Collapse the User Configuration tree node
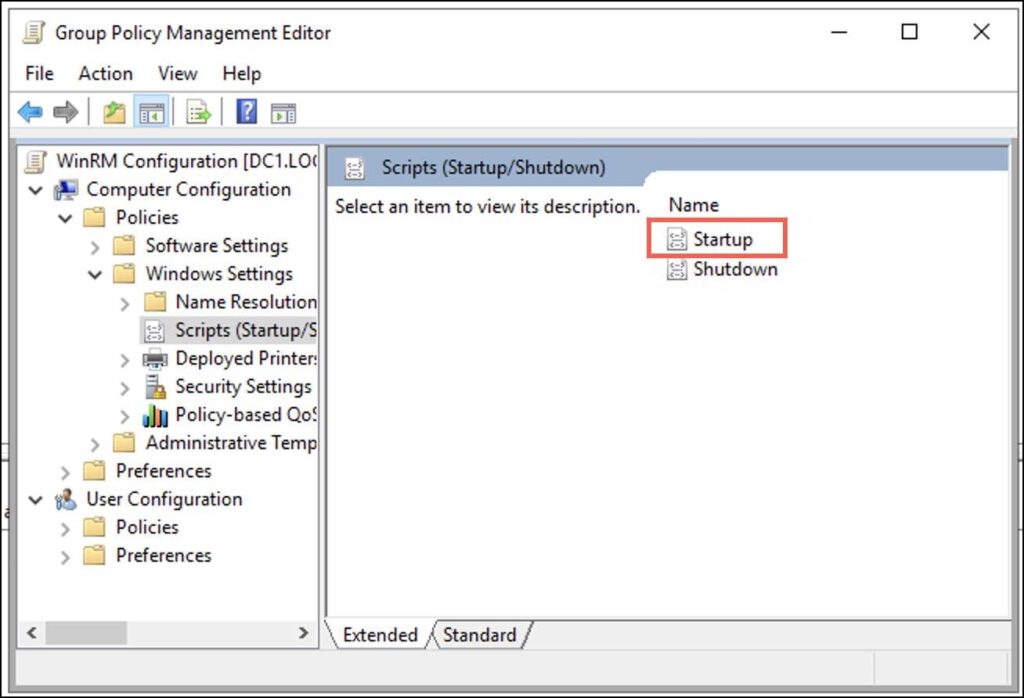This screenshot has width=1024, height=698. click(x=36, y=499)
